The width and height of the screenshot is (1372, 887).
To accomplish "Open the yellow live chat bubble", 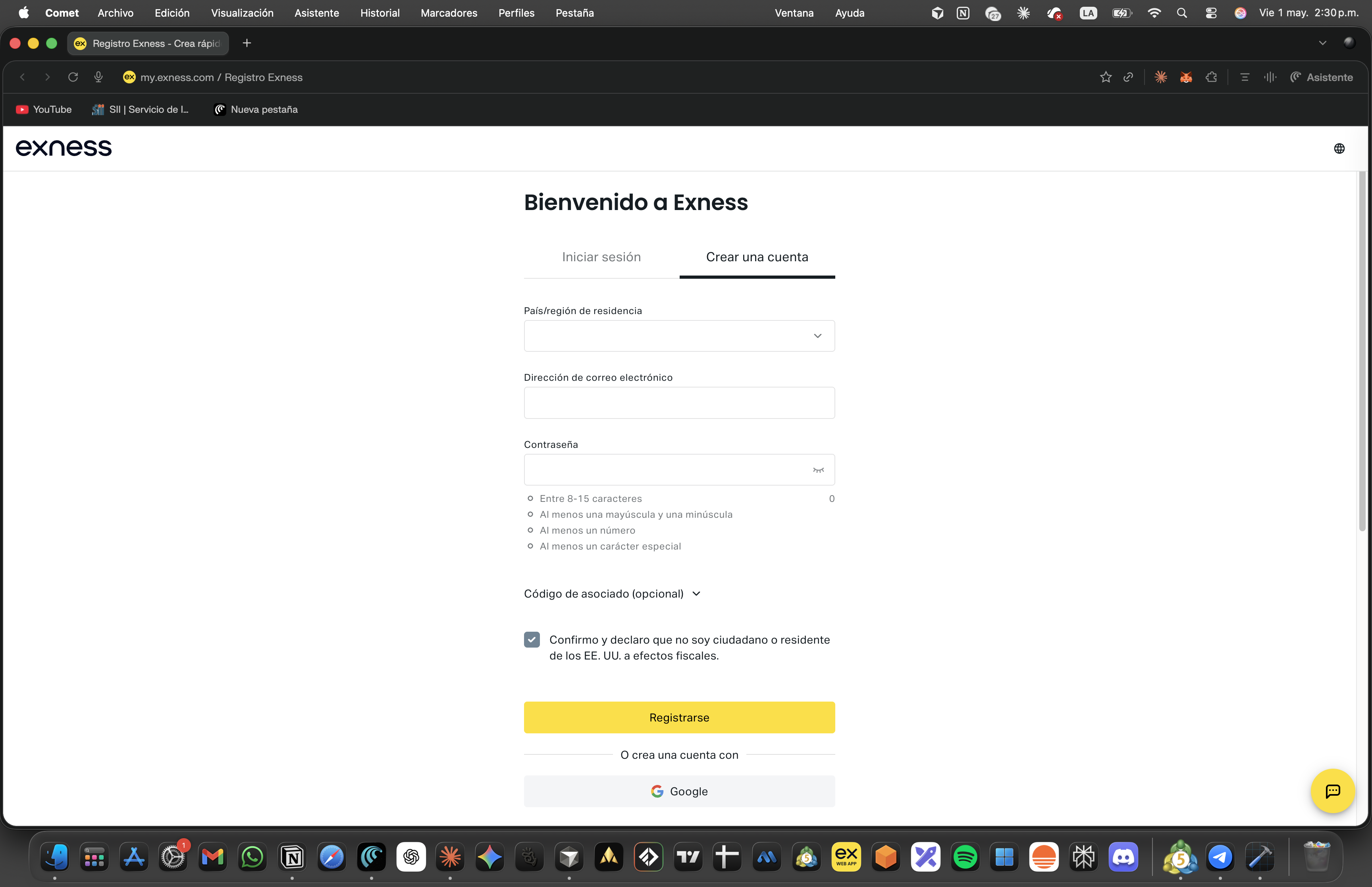I will click(1332, 791).
